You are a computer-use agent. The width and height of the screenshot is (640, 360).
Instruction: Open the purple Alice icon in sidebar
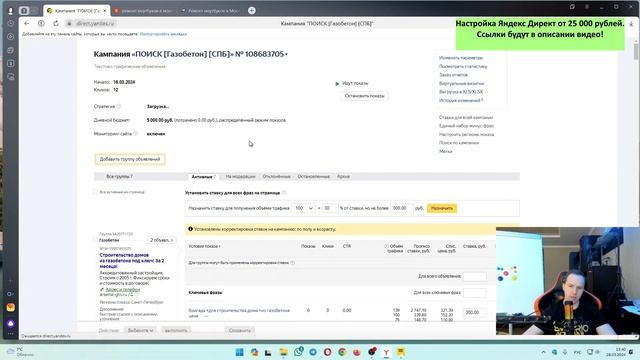pos(11,323)
